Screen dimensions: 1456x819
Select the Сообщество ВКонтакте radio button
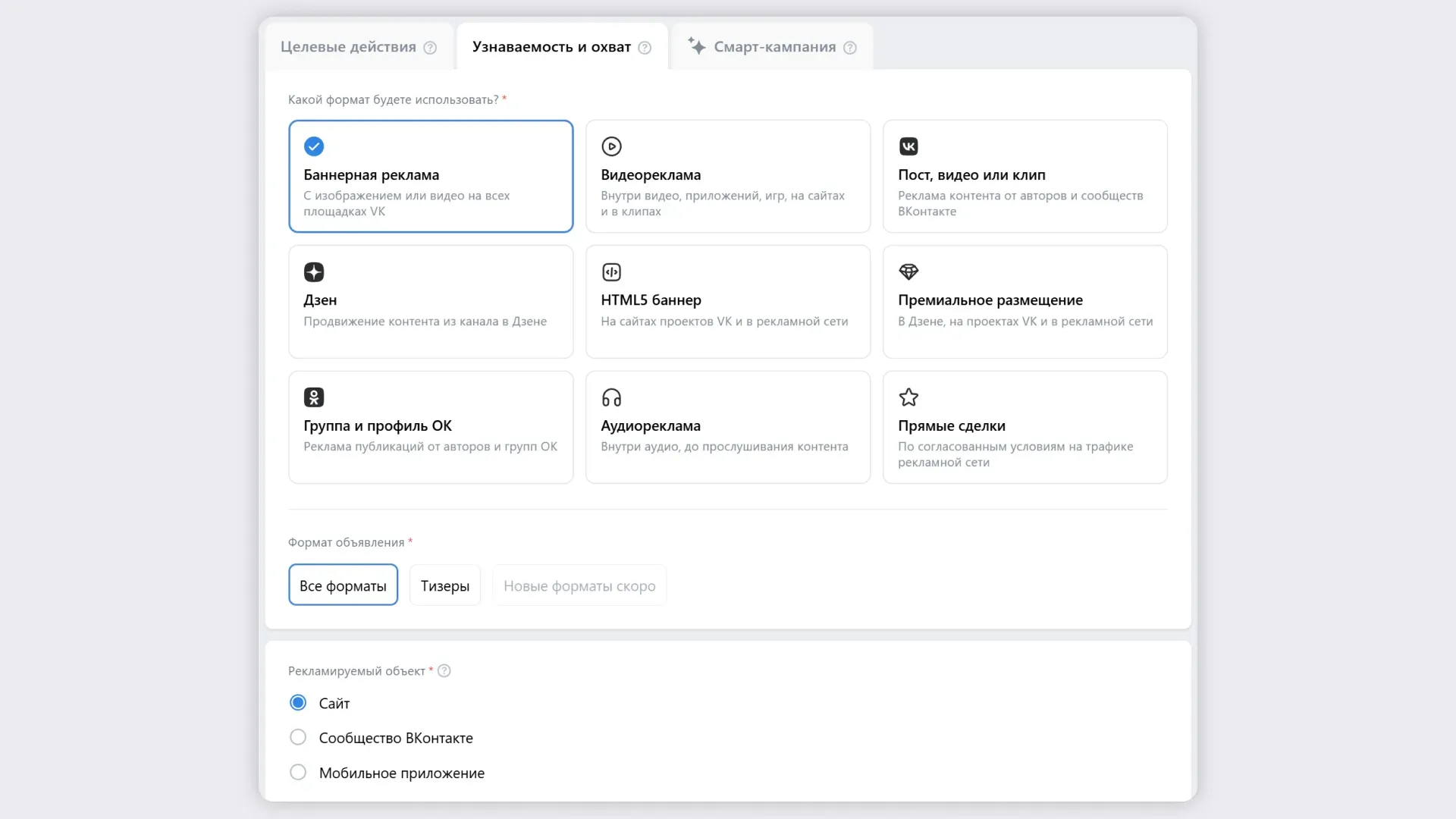tap(298, 737)
